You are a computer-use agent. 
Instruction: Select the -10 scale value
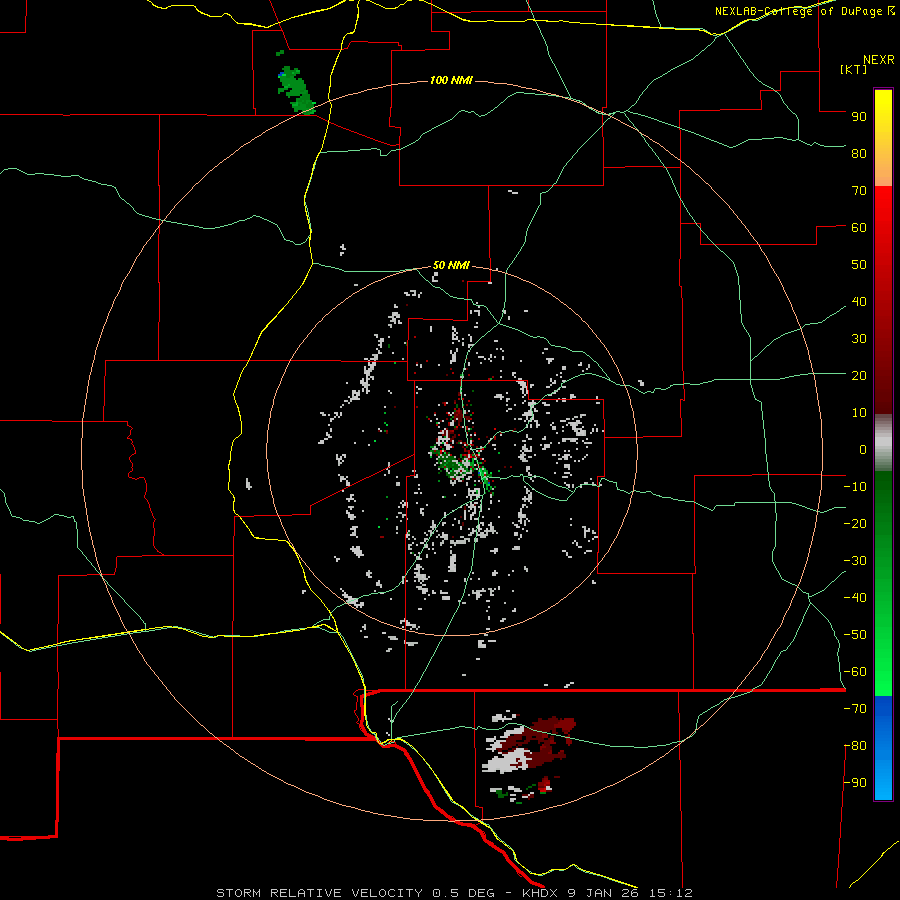(855, 487)
